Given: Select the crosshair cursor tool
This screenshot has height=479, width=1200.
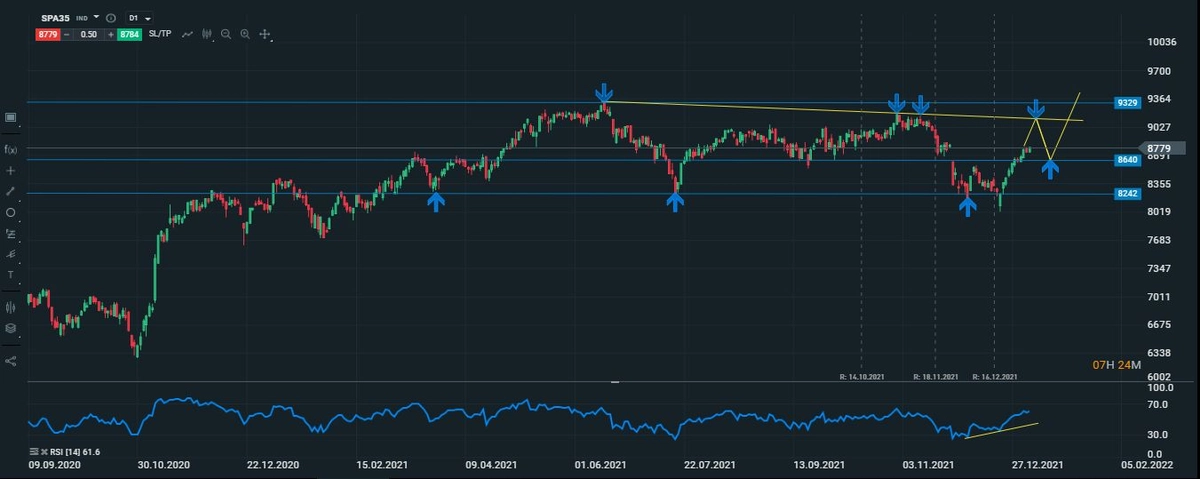Looking at the screenshot, I should point(11,170).
